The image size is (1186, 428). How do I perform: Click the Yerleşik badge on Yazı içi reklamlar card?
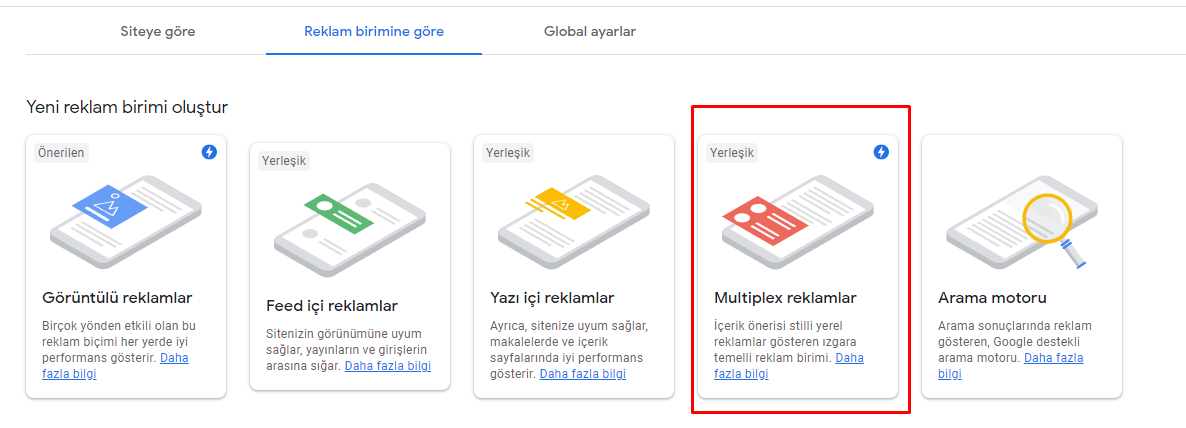(509, 153)
